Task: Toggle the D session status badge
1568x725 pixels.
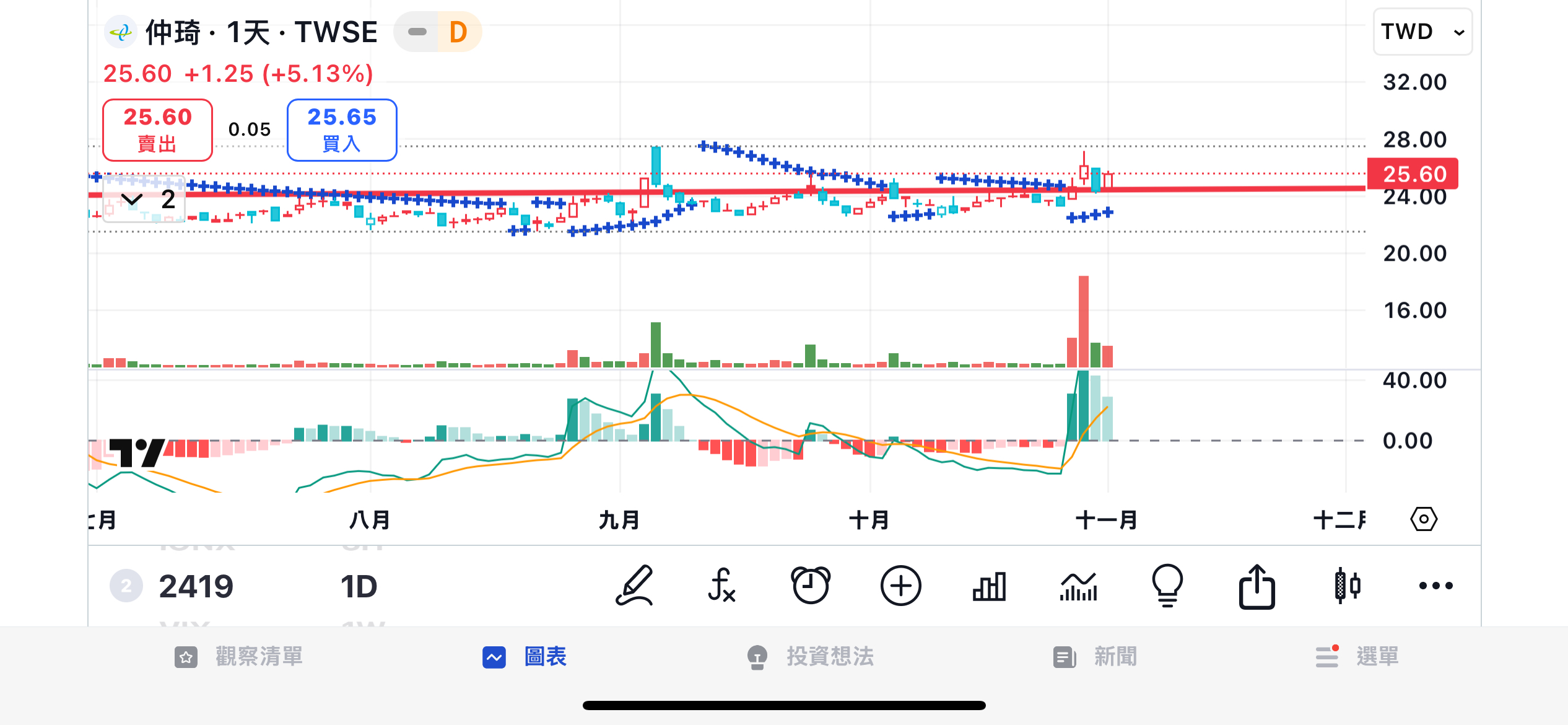Action: tap(458, 32)
